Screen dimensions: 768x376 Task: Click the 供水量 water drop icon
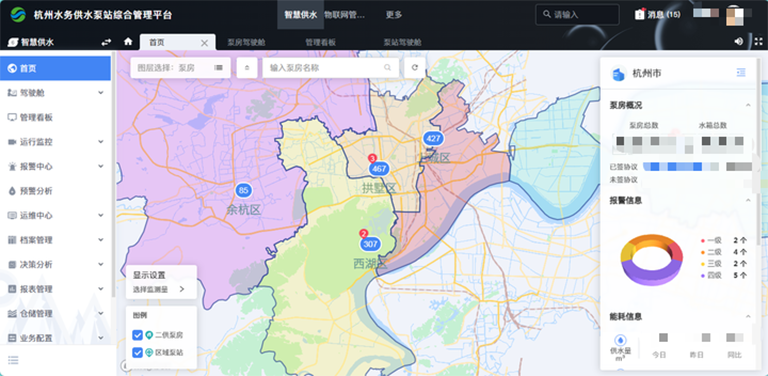click(620, 340)
